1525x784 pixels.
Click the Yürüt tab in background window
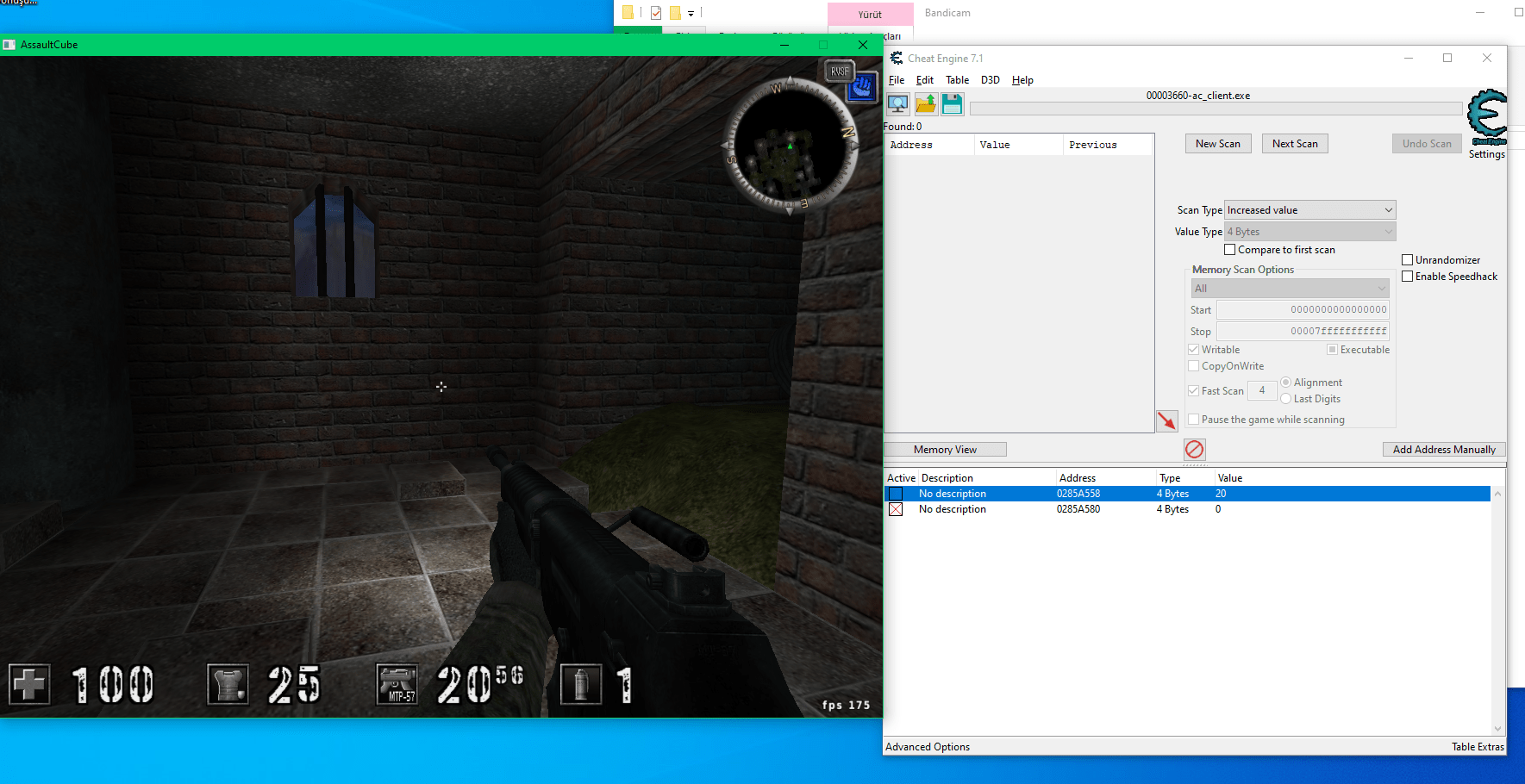tap(870, 14)
